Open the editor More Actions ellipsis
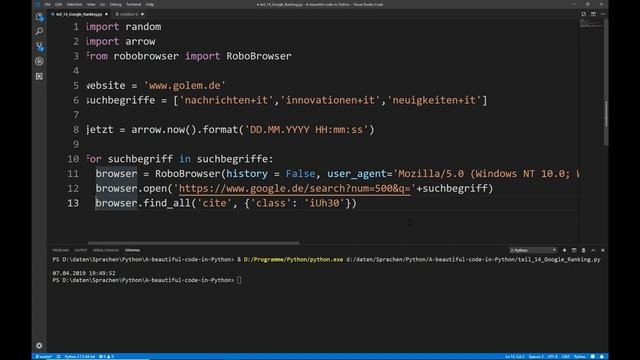 [x=603, y=14]
